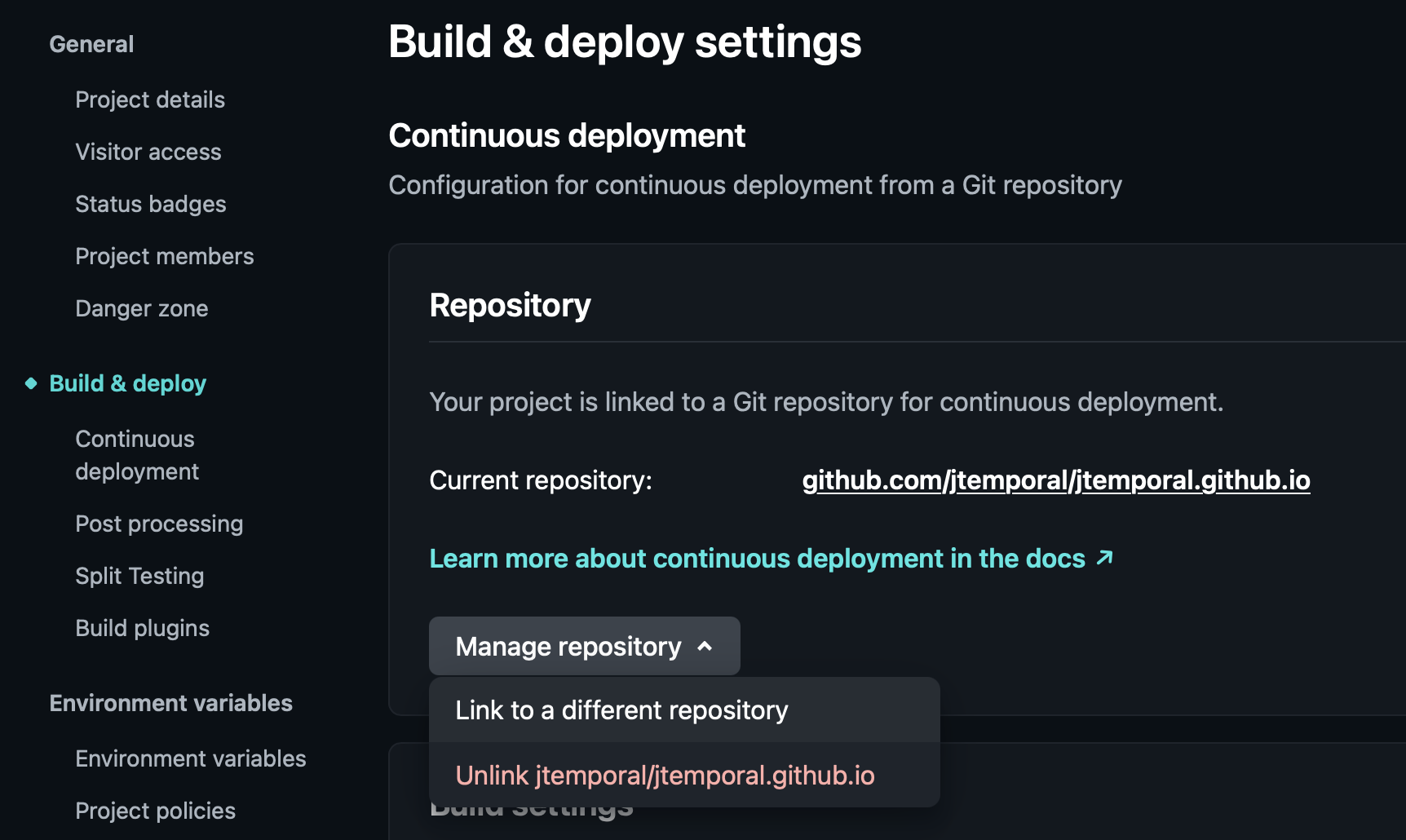Go to Visitor access settings
1406x840 pixels.
click(148, 152)
